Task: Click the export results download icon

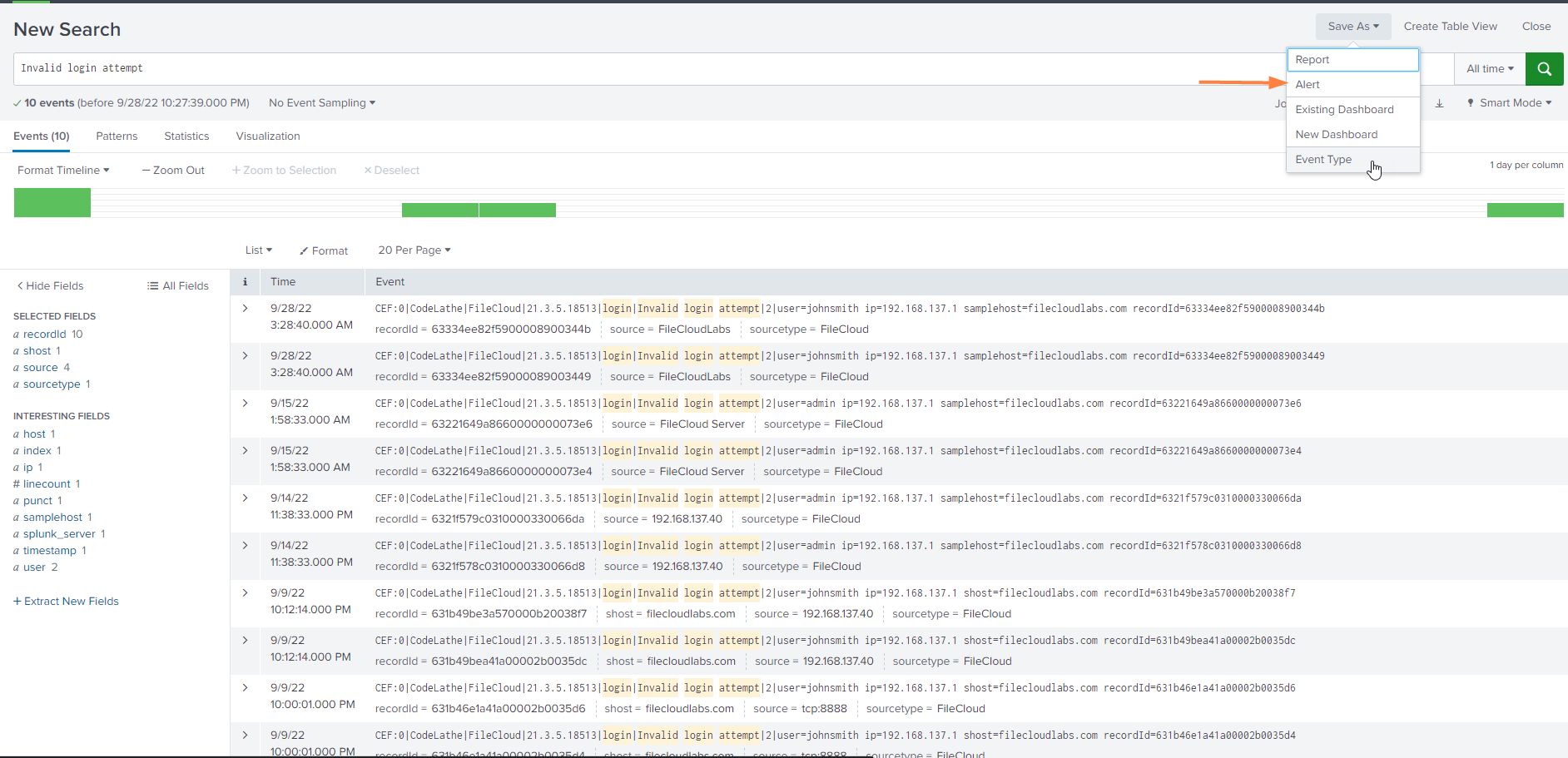Action: (1440, 103)
